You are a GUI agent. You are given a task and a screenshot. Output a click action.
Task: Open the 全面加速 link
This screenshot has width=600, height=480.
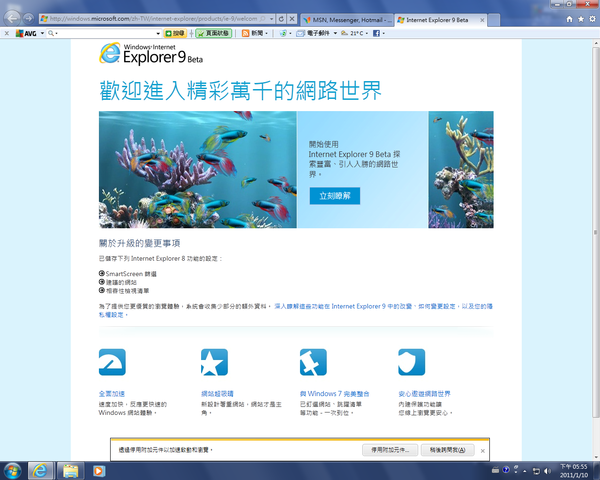(112, 393)
